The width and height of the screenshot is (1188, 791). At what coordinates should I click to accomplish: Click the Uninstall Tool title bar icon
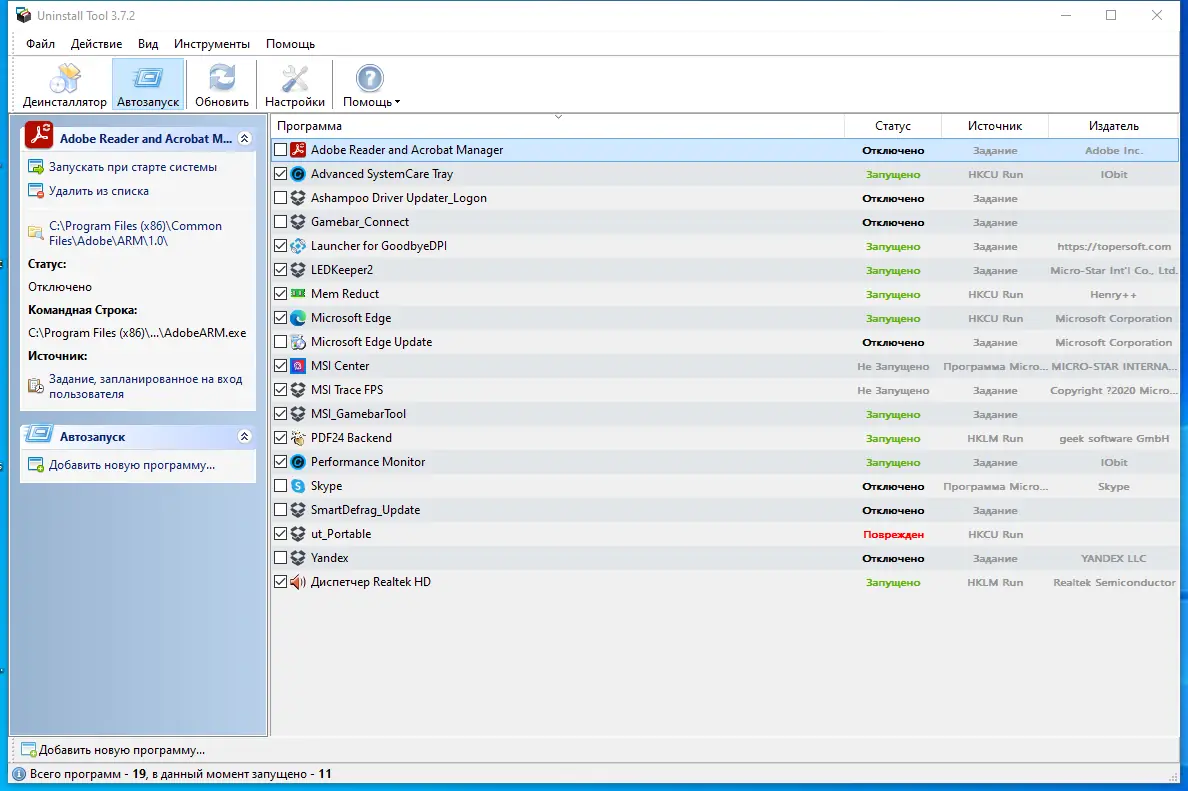(x=23, y=15)
